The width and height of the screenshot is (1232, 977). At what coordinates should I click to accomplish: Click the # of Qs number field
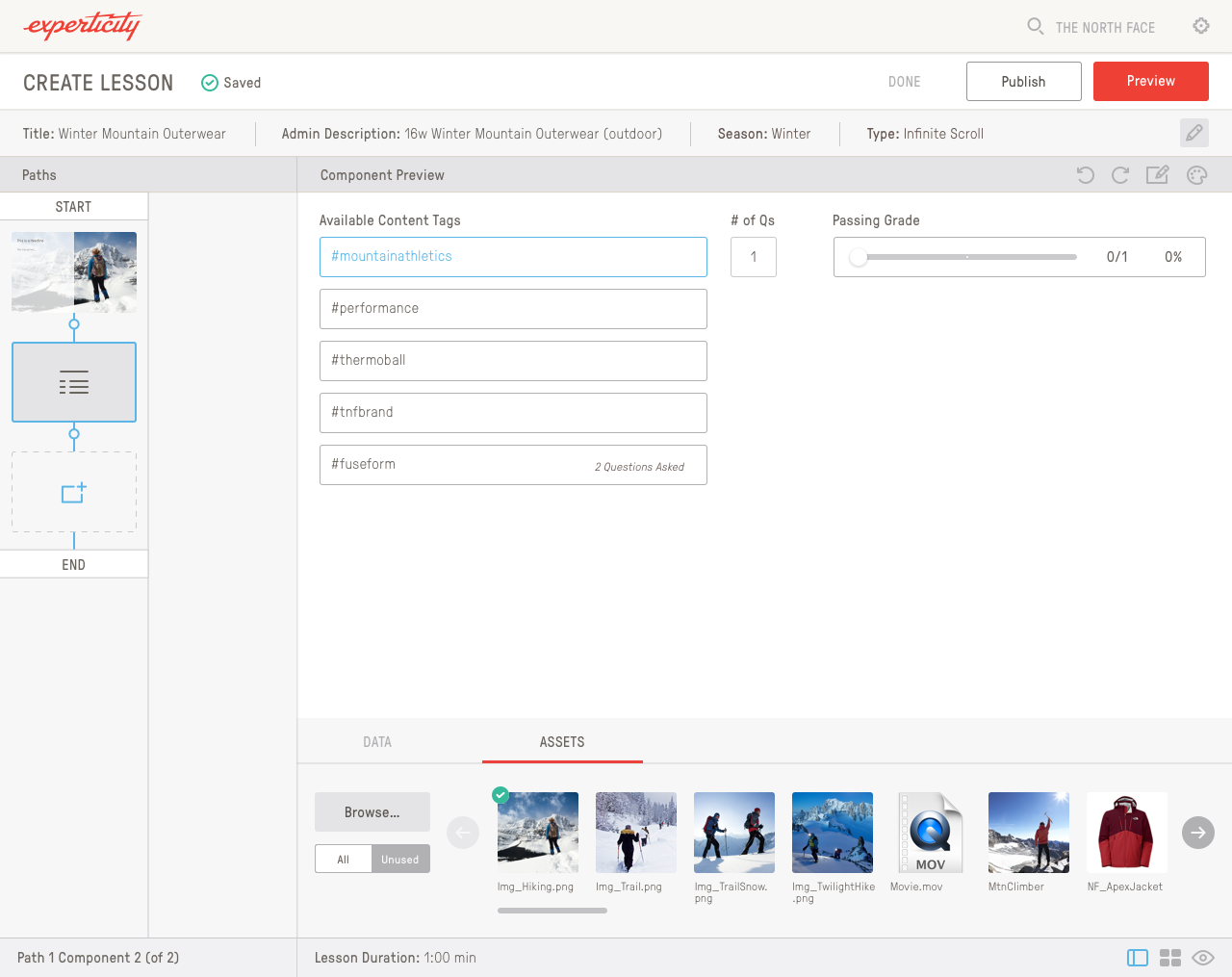[x=754, y=257]
